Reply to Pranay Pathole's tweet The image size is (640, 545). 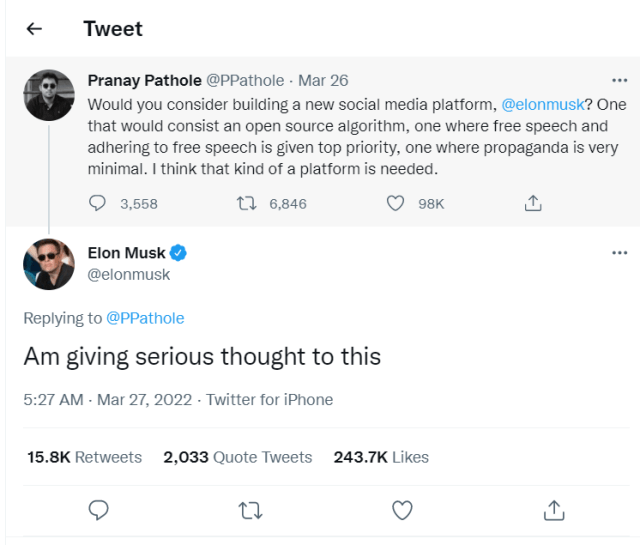coord(97,203)
